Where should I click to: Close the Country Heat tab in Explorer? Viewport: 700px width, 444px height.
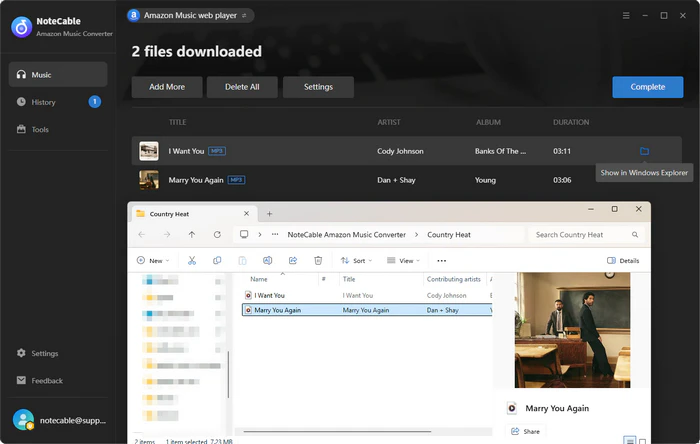coord(246,214)
